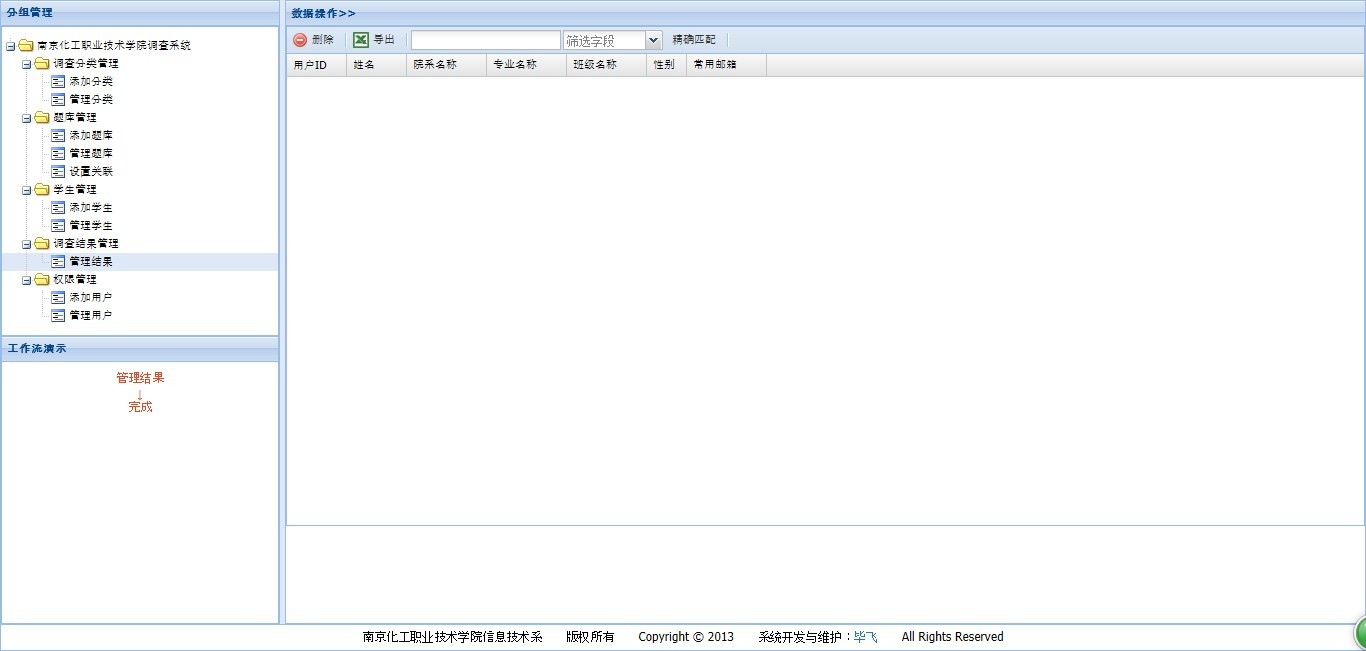The width and height of the screenshot is (1366, 651).
Task: Click the red 删除 delete icon
Action: coord(300,40)
